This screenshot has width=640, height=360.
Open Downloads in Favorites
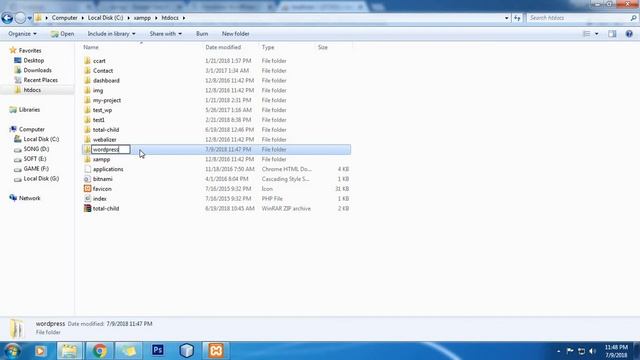coord(37,70)
